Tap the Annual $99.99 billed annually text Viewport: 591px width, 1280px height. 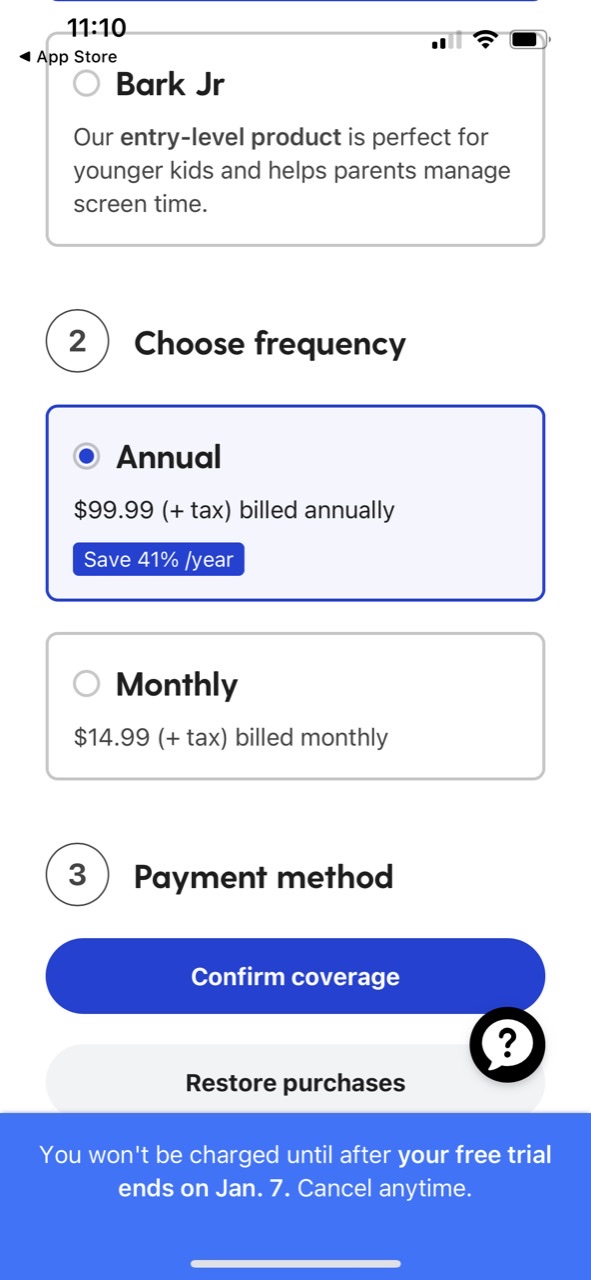click(234, 510)
